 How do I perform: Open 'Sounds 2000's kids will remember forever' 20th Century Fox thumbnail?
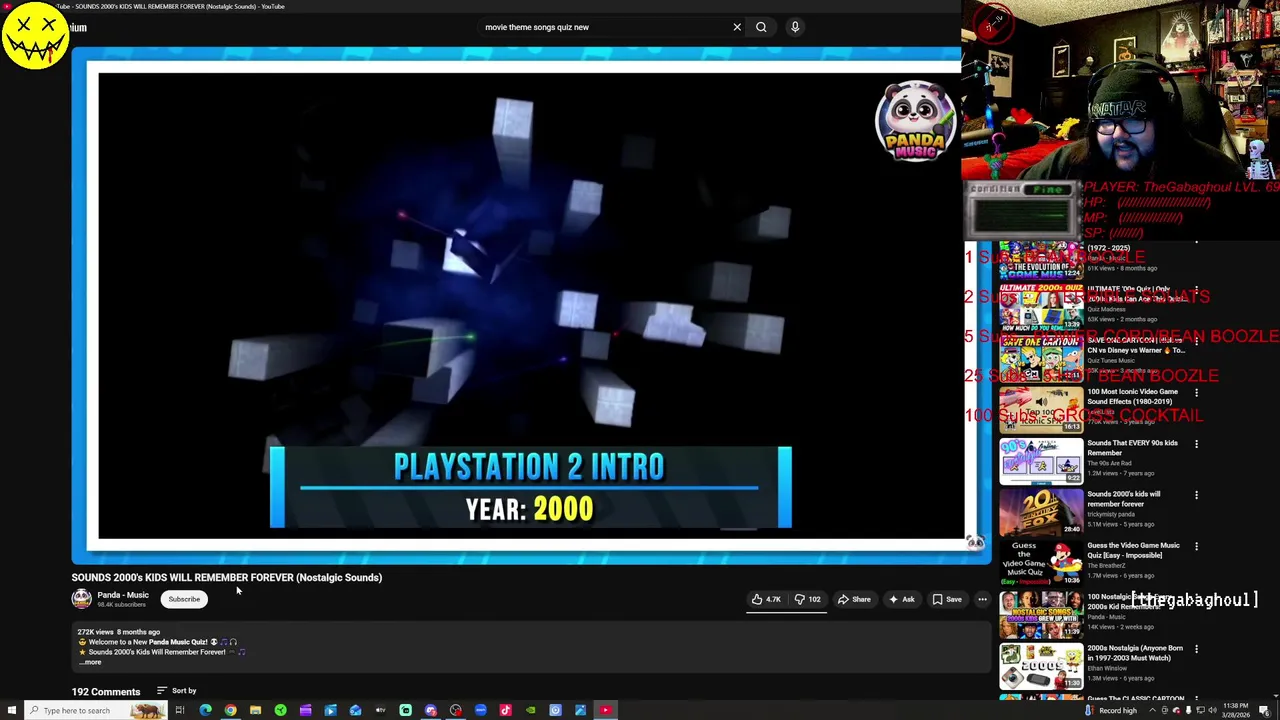coord(1041,512)
